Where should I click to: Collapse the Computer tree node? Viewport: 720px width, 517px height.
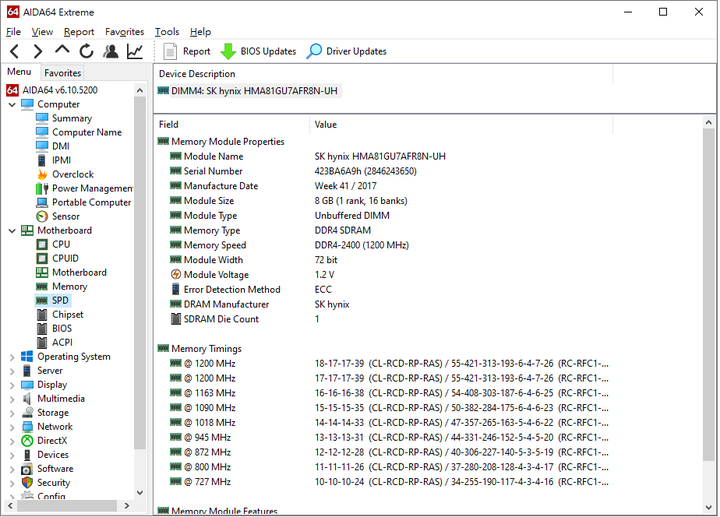[12, 105]
